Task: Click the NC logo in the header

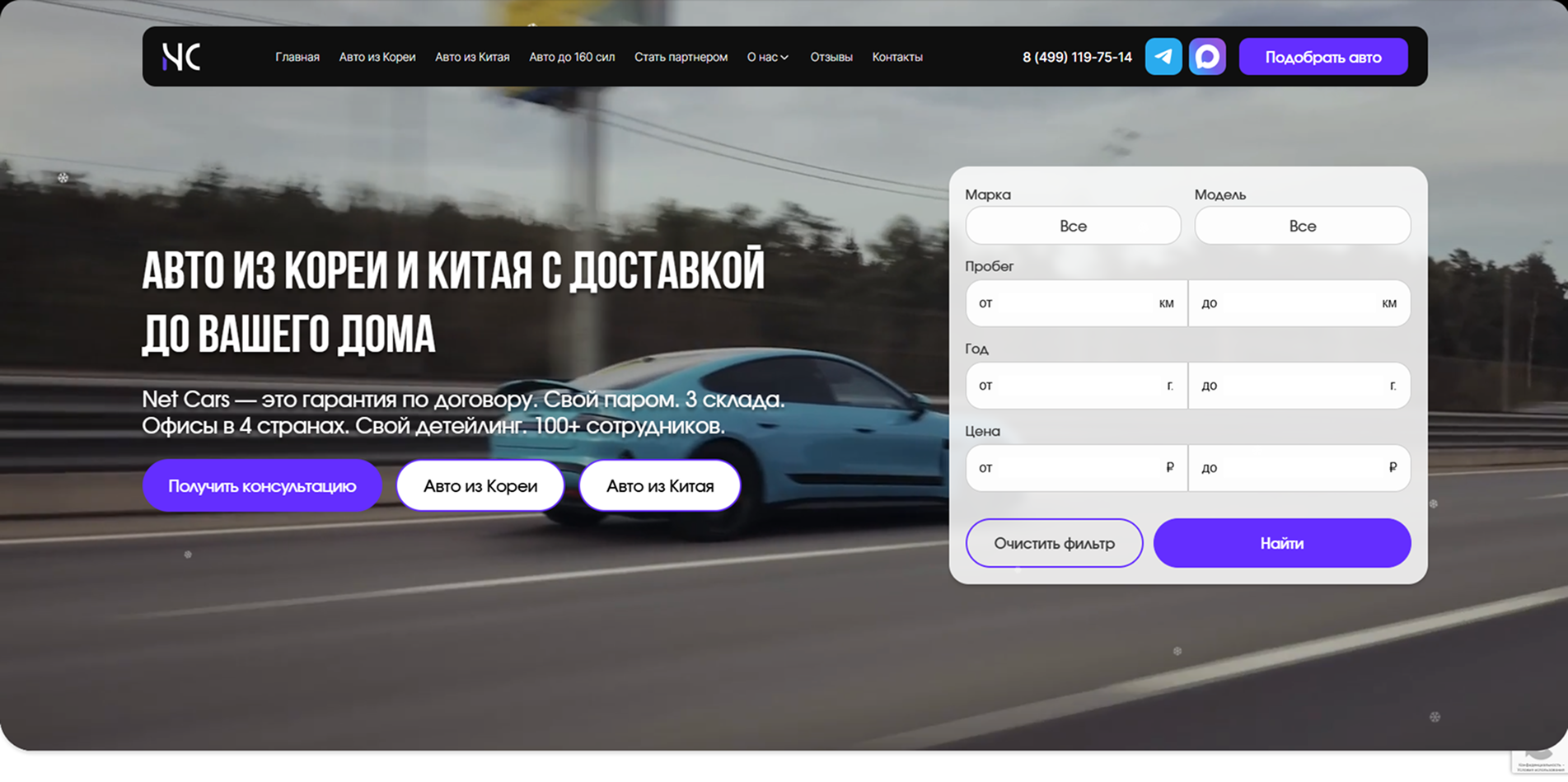Action: click(181, 57)
